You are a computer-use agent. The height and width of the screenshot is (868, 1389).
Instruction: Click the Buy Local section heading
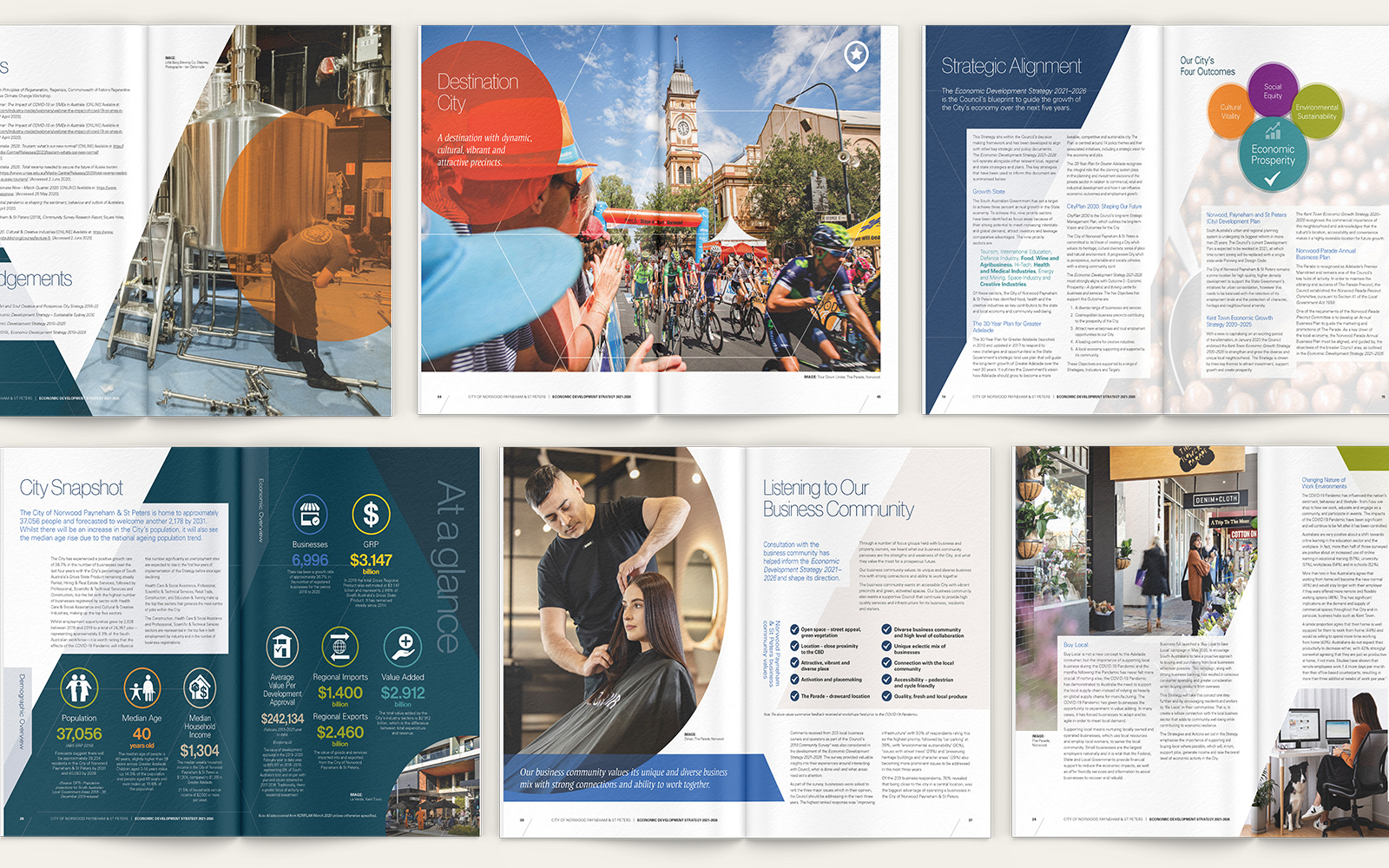1075,645
